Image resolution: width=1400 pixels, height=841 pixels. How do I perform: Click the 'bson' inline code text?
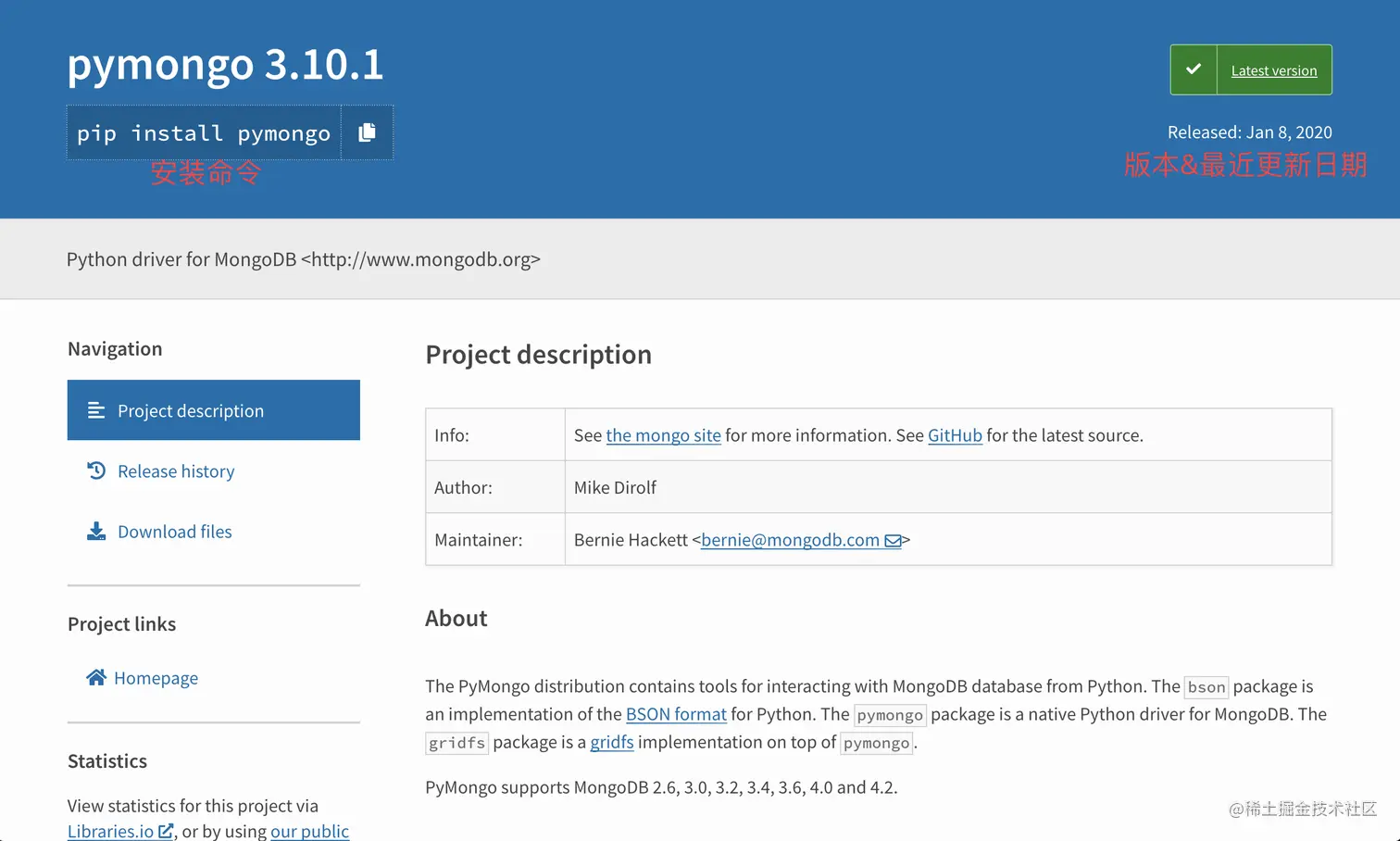tap(1206, 687)
